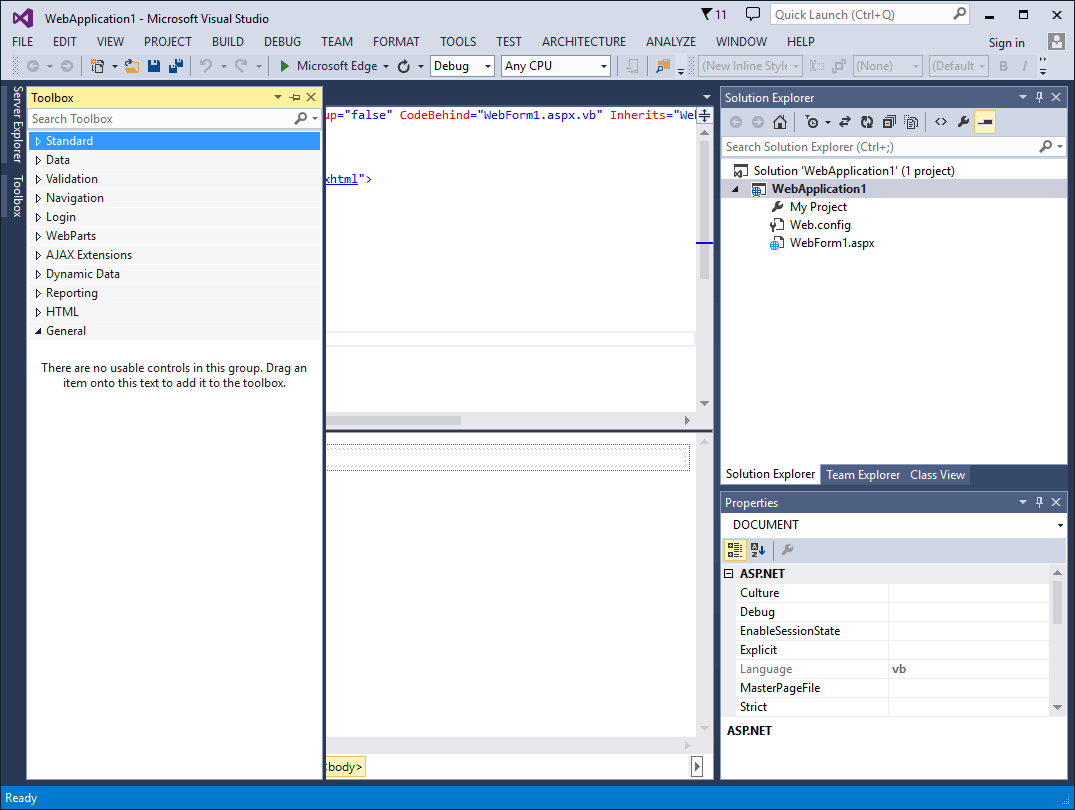Switch to the Team Explorer tab

coord(862,475)
